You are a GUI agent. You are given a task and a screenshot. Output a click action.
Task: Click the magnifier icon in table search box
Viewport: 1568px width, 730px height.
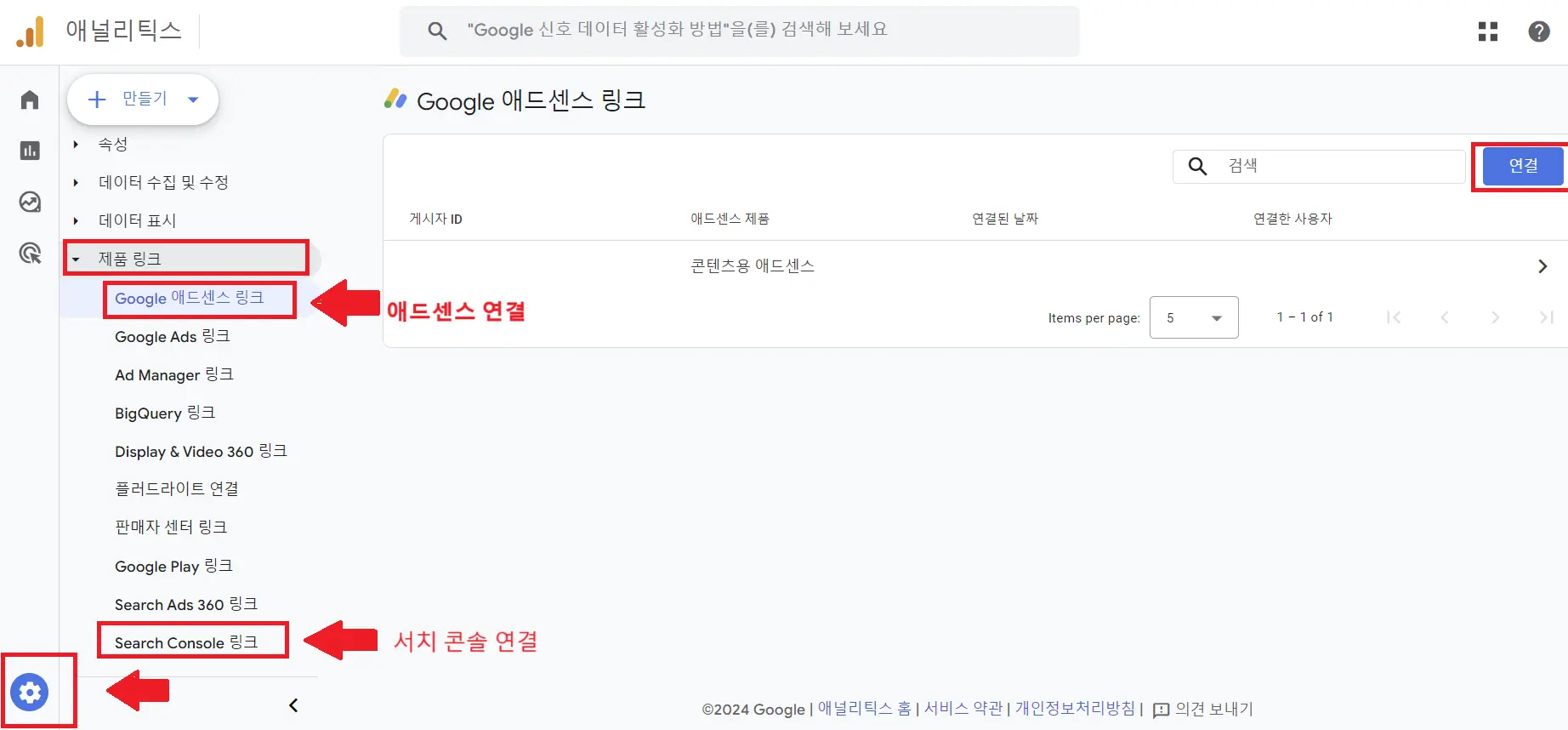point(1197,166)
